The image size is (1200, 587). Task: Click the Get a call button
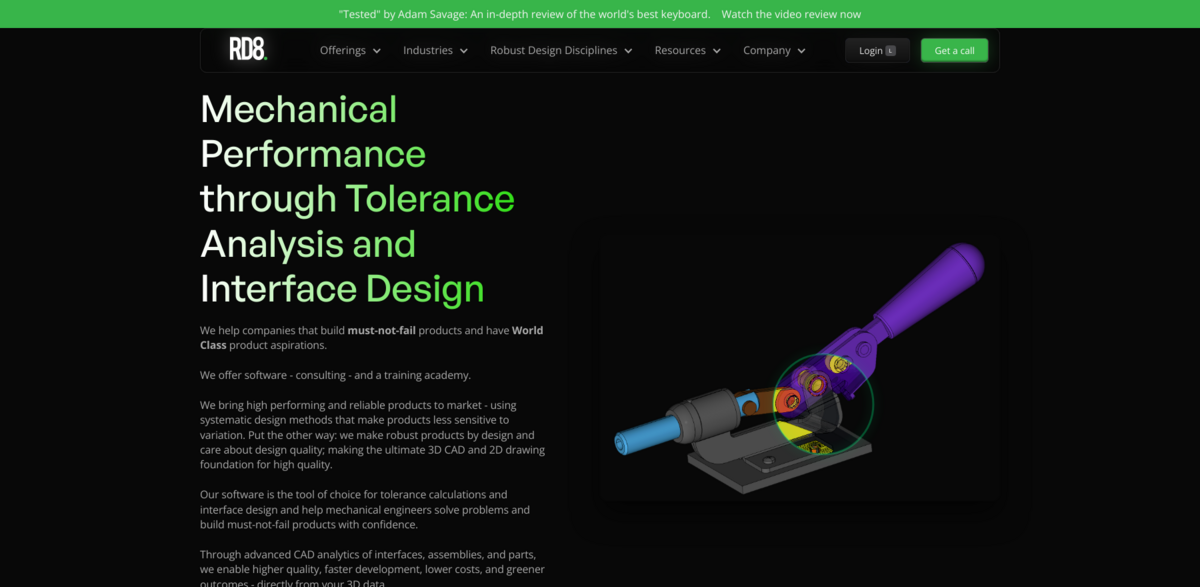(954, 50)
